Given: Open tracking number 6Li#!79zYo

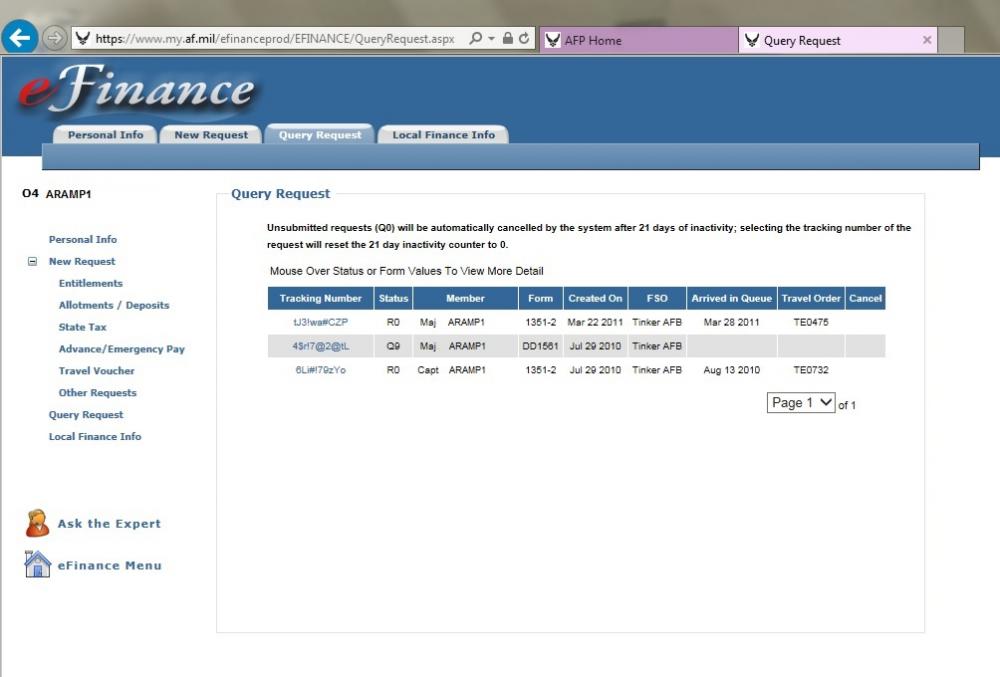Looking at the screenshot, I should 320,370.
